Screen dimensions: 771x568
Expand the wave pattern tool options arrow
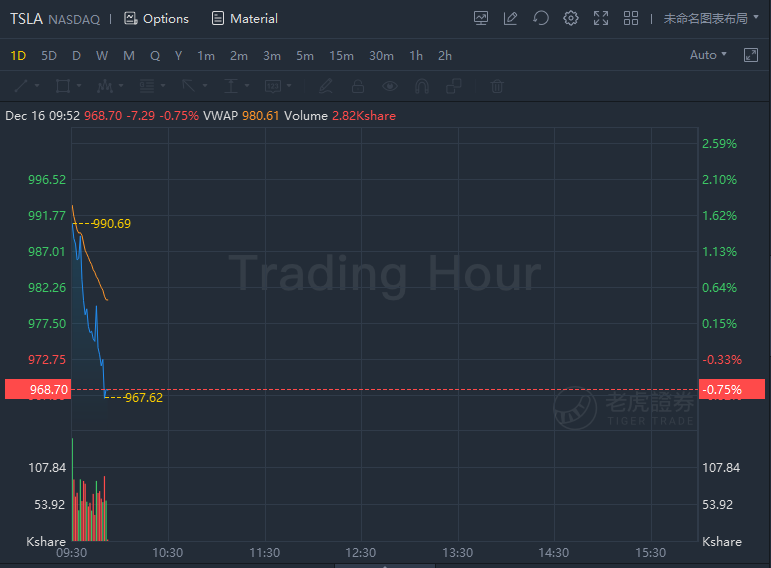121,86
